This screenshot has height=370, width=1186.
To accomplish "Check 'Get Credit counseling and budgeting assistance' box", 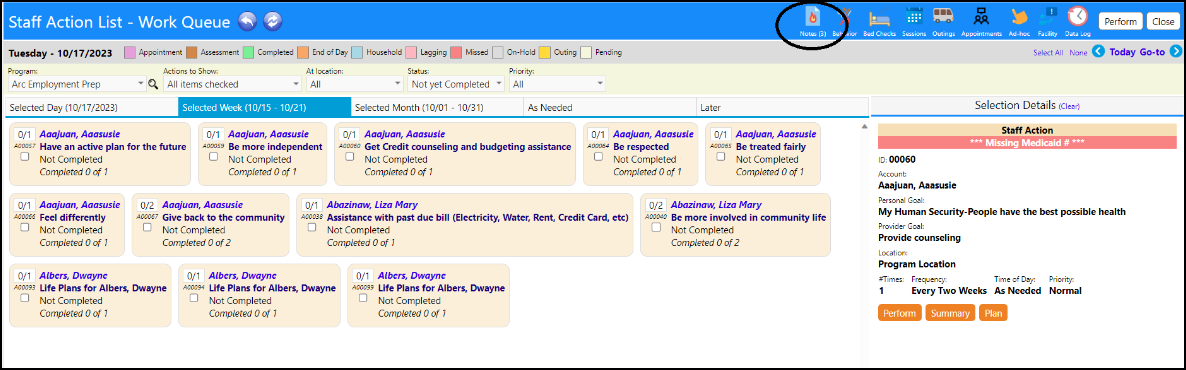I will pyautogui.click(x=349, y=157).
